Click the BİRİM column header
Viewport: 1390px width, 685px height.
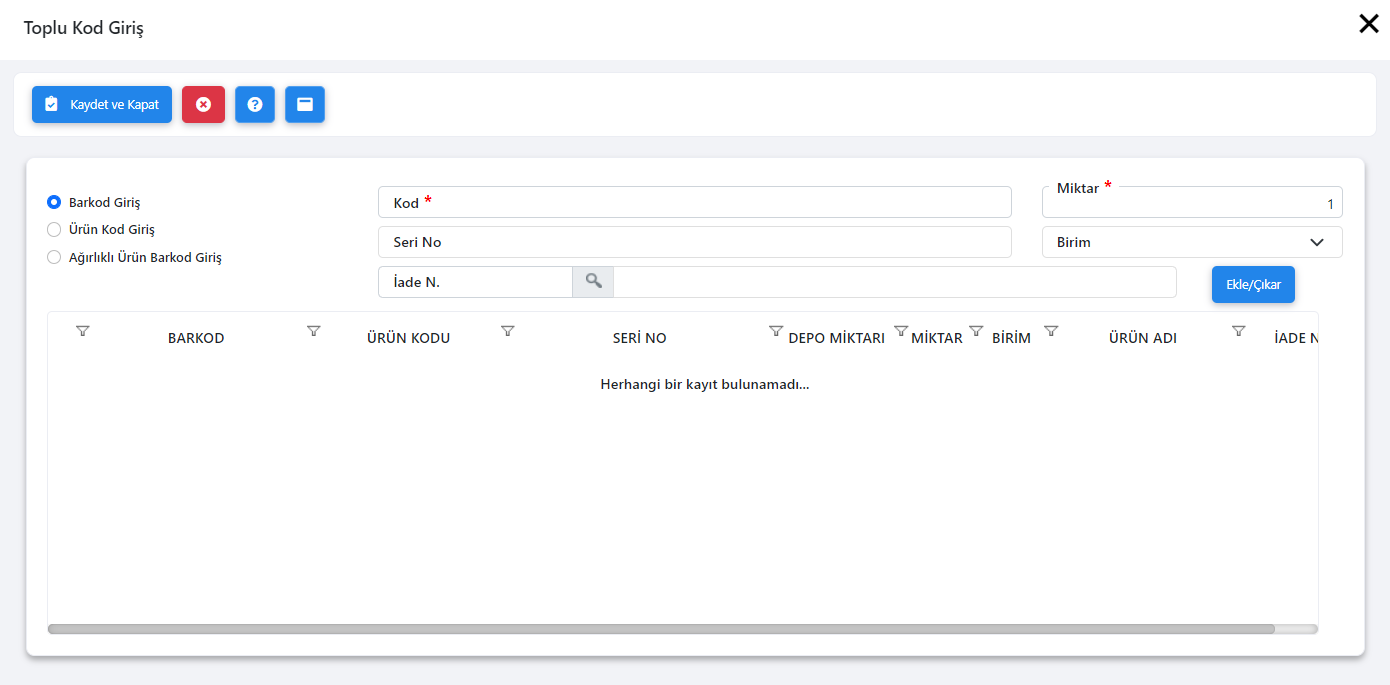click(1011, 338)
